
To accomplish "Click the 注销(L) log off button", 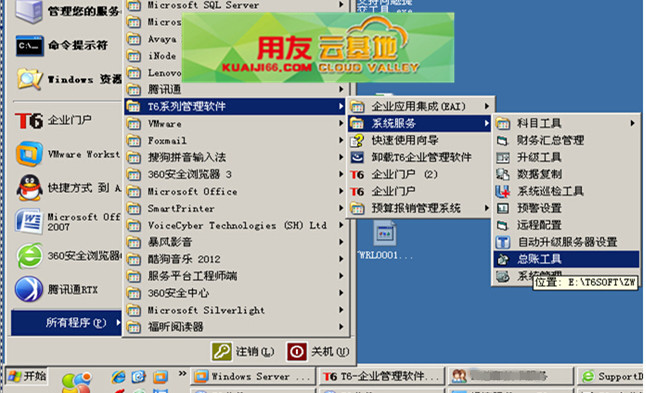I will (x=243, y=352).
